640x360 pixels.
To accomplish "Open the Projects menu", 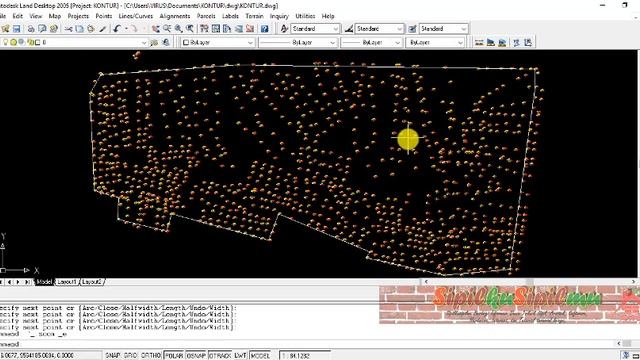I will coord(78,16).
